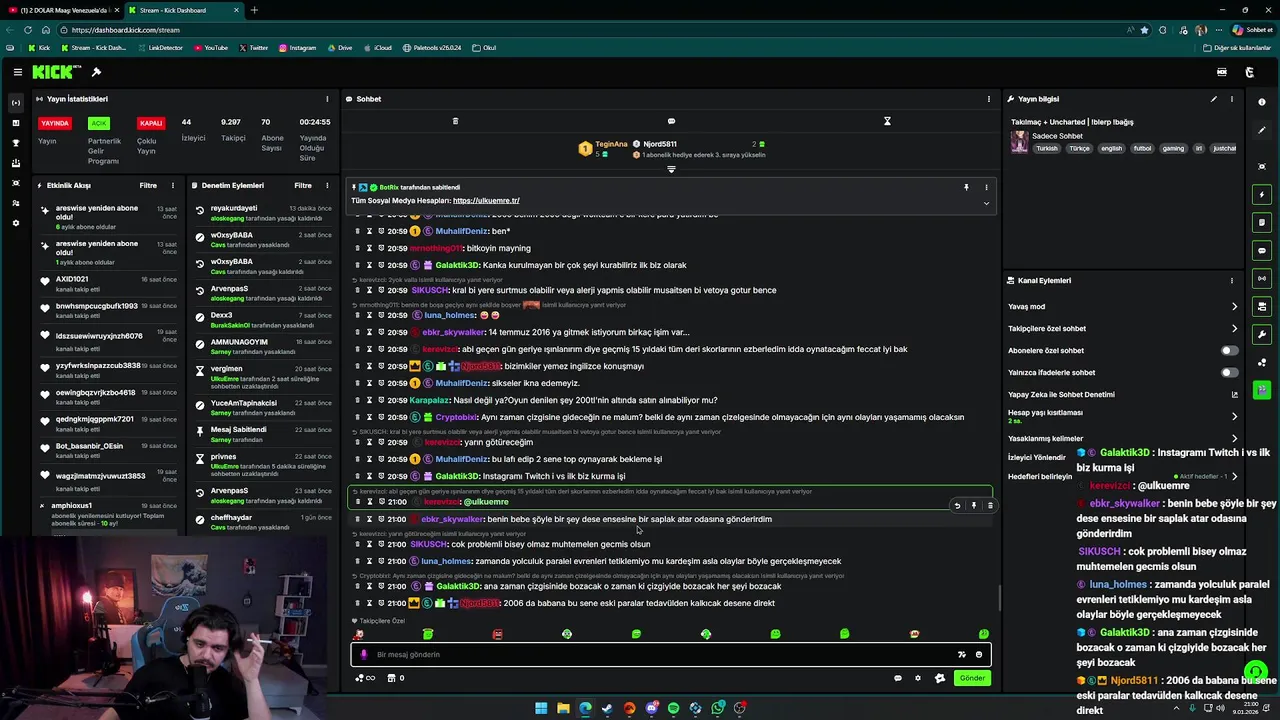Open the Instagram bookmark
The width and height of the screenshot is (1280, 720).
298,48
